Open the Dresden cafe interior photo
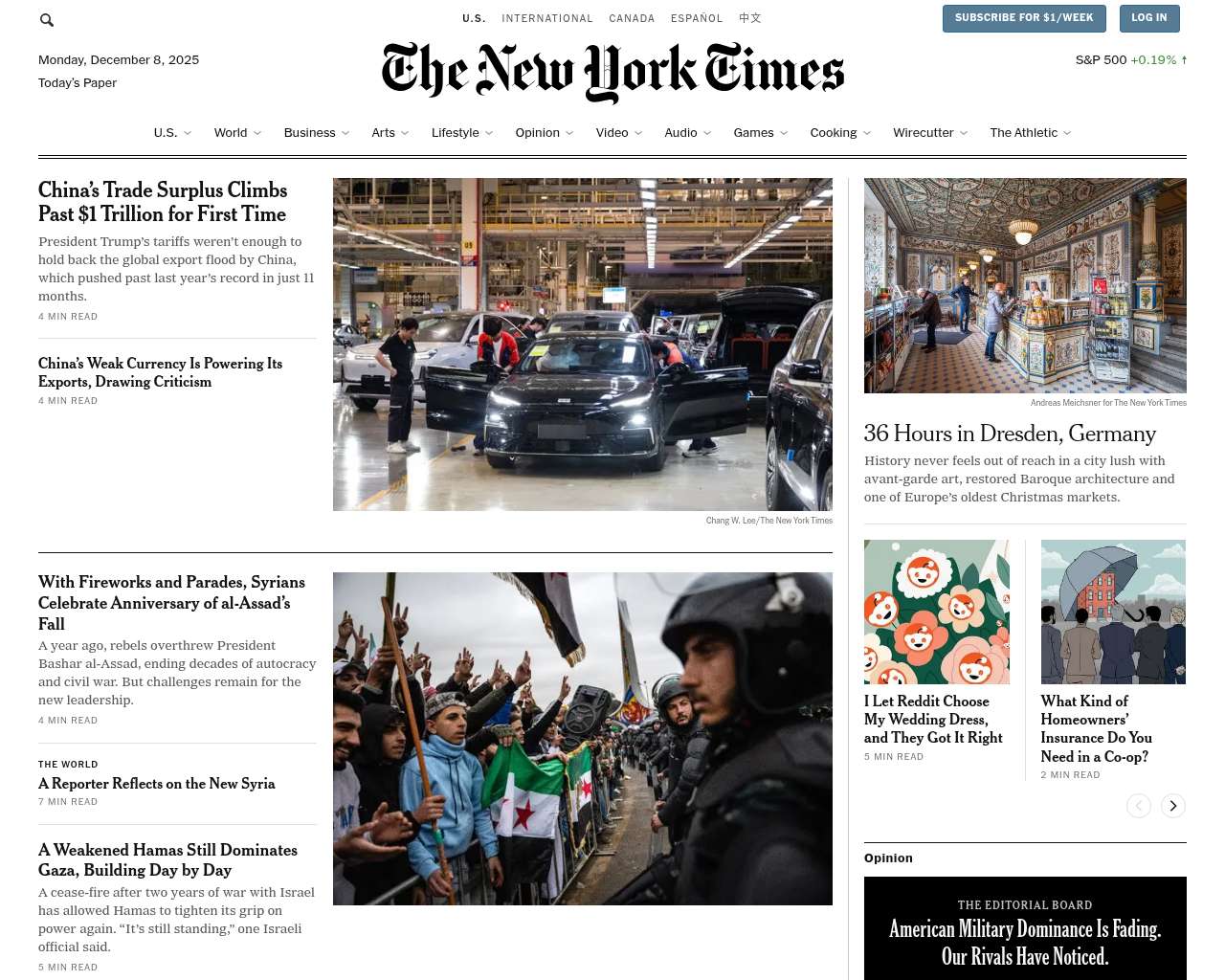Image resolution: width=1225 pixels, height=980 pixels. (x=1025, y=285)
